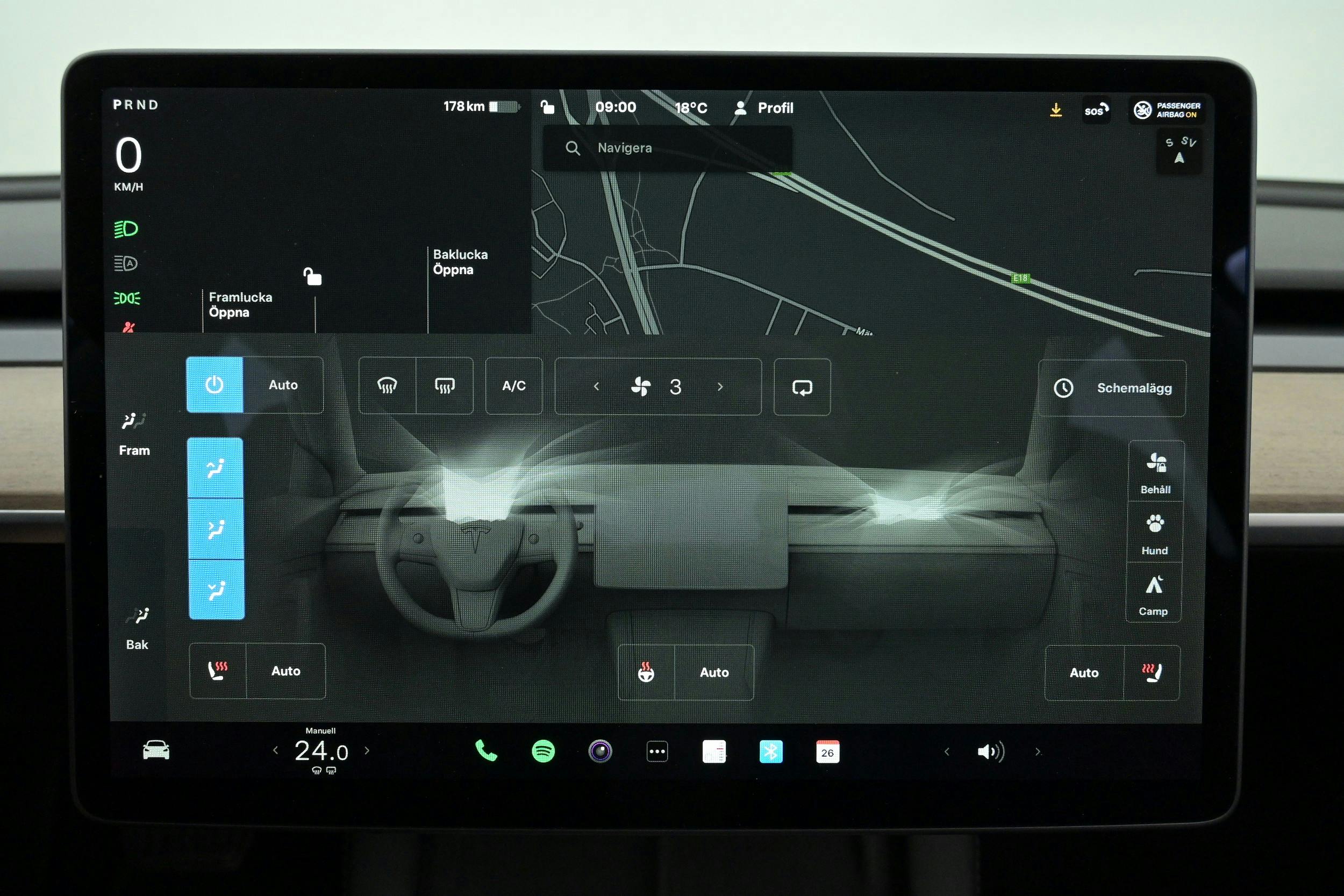
Task: Set steering wheel heat to Auto
Action: click(x=714, y=672)
